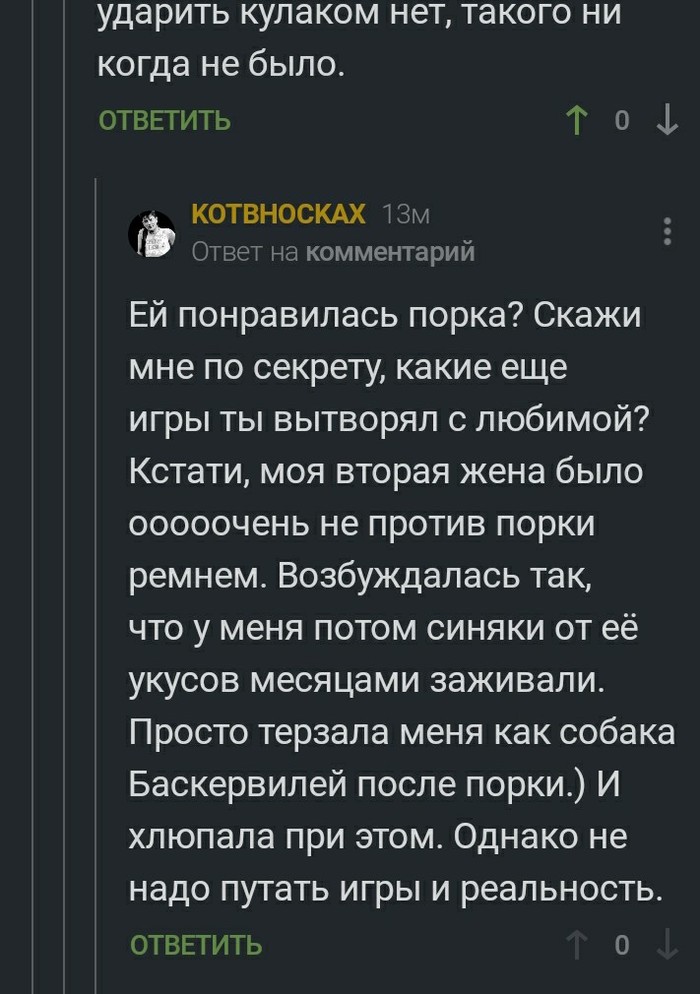Downvote the parent comment at the top
Screen dimensions: 700x994
666,121
